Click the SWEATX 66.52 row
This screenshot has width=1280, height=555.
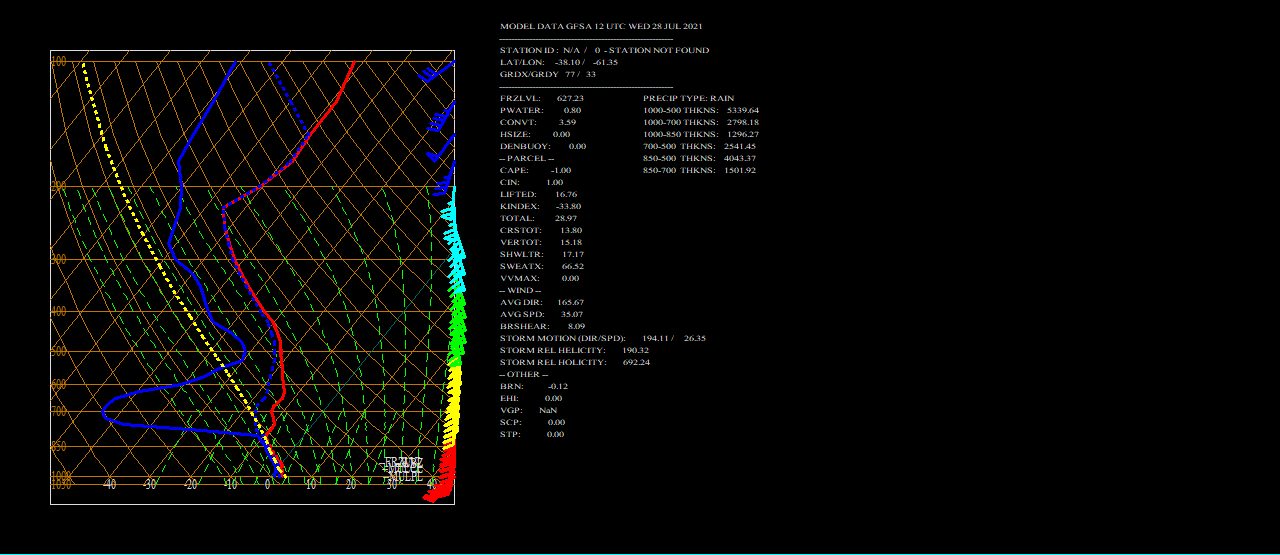(x=542, y=266)
